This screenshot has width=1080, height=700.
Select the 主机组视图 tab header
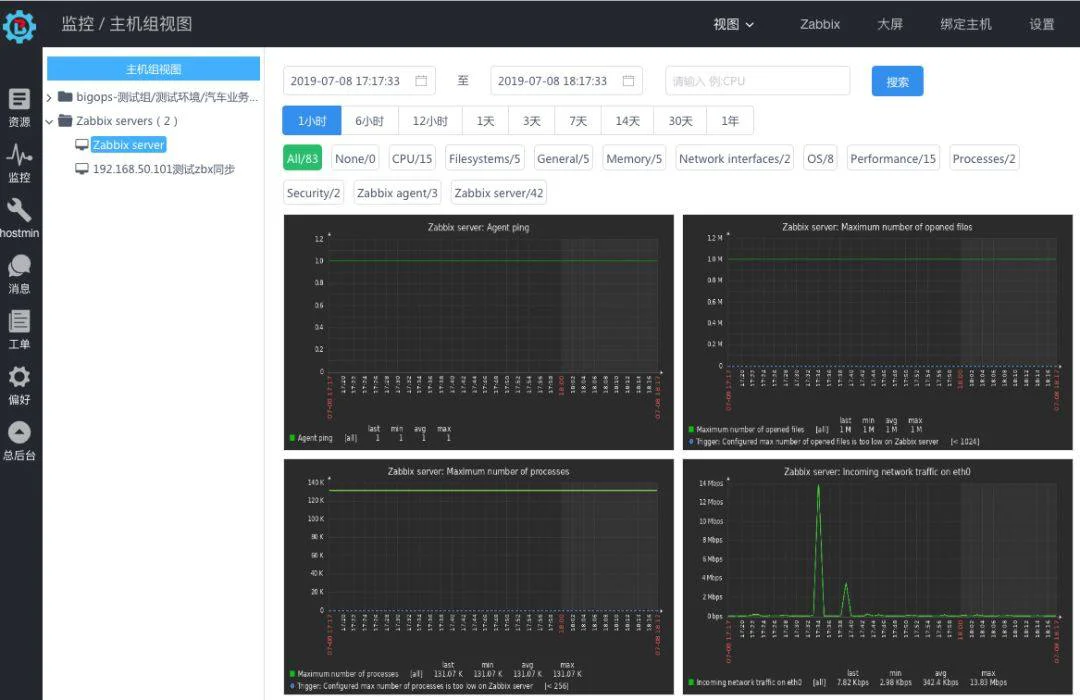pyautogui.click(x=154, y=69)
